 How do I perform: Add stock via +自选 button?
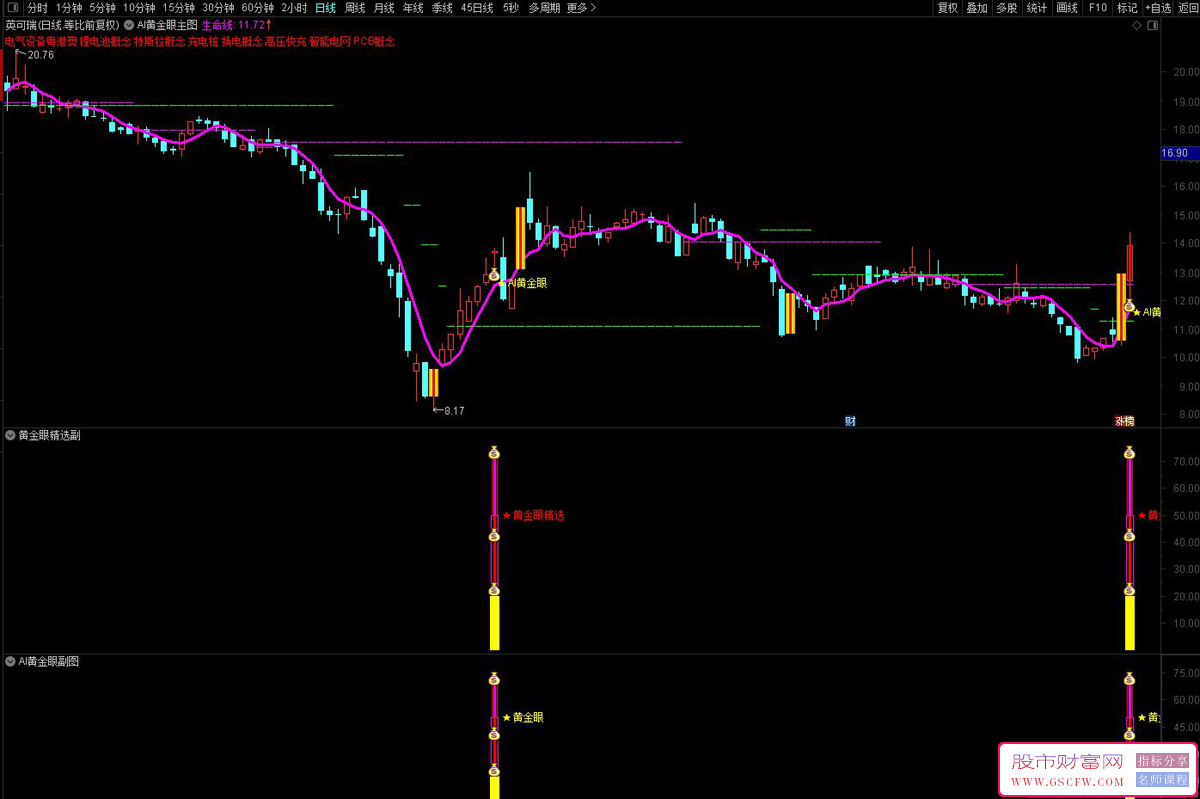pyautogui.click(x=1158, y=7)
